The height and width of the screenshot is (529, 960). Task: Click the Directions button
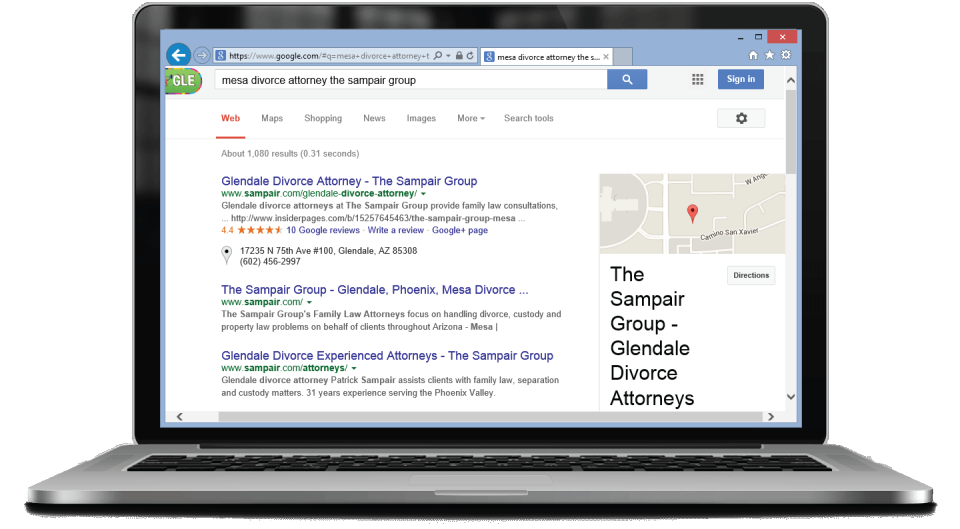751,275
